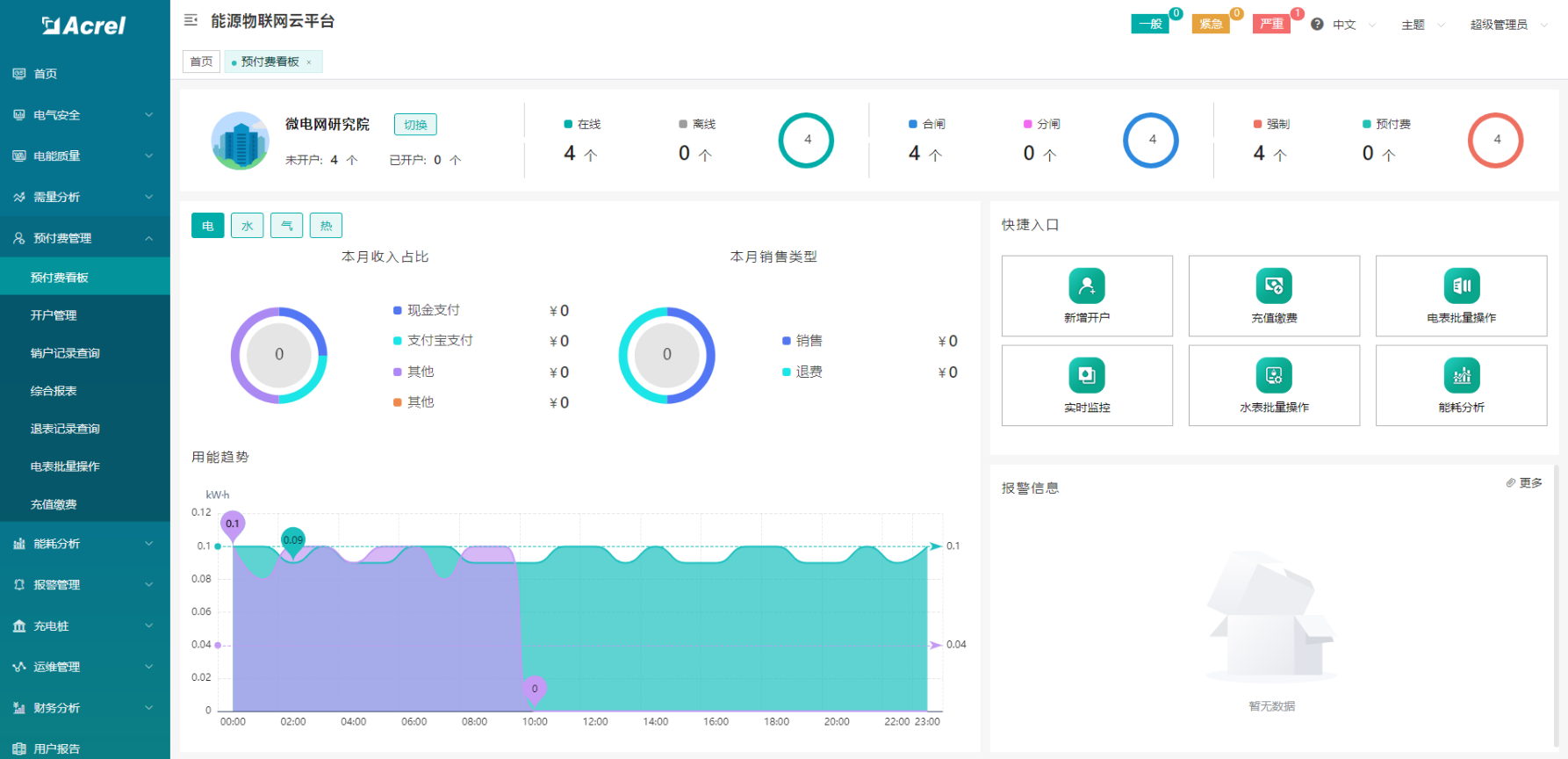The width and height of the screenshot is (1568, 759).
Task: Select the 电 energy type toggle
Action: tap(208, 226)
